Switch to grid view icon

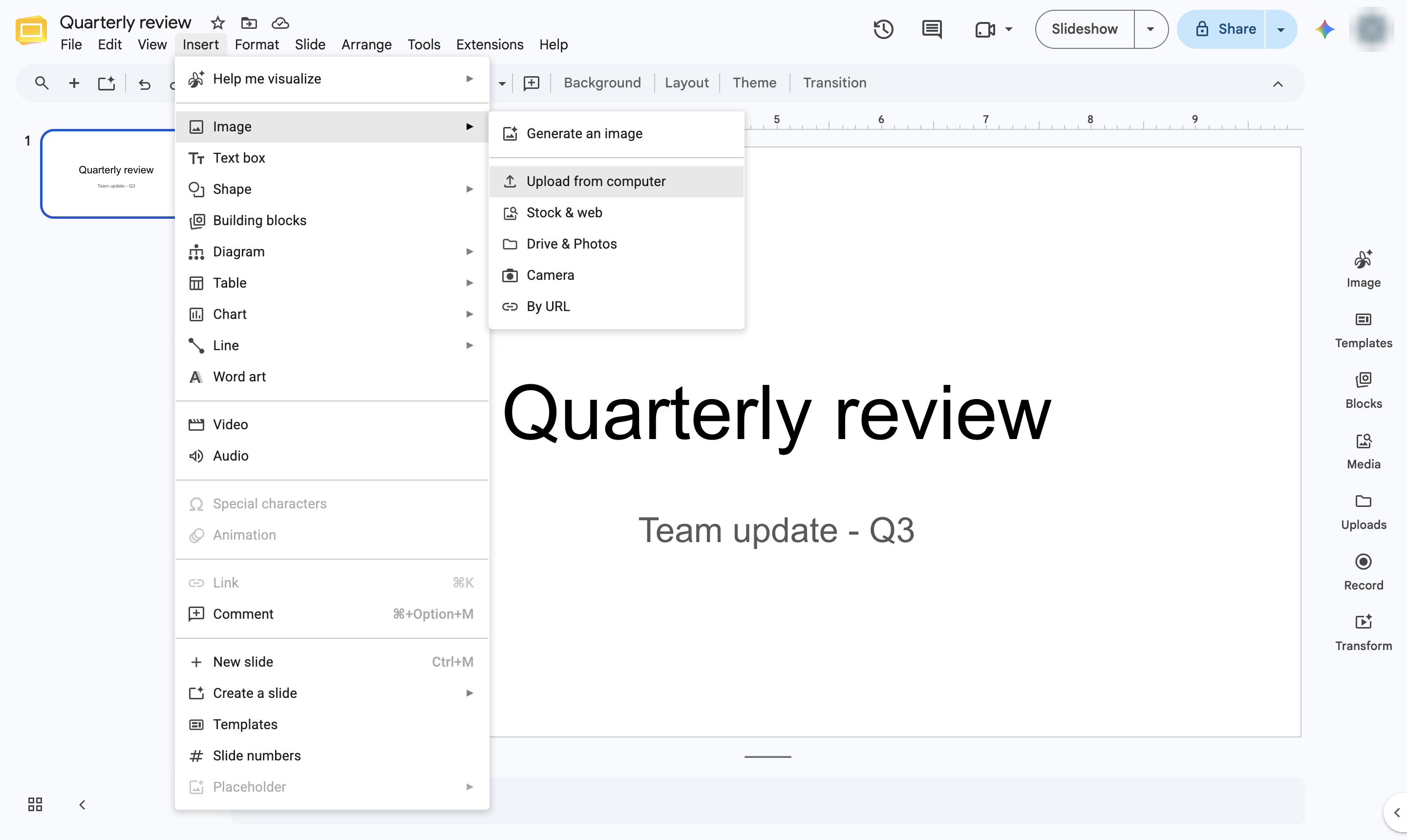pyautogui.click(x=35, y=804)
